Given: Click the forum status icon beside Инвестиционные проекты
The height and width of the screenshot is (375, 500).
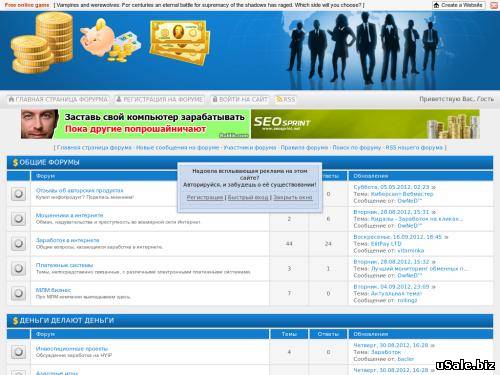Looking at the screenshot, I should [x=18, y=352].
